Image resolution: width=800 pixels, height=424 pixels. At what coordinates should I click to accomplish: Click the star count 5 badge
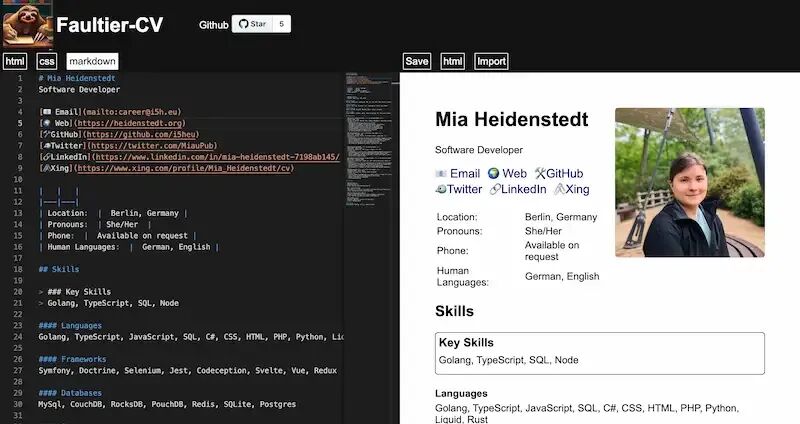[x=282, y=24]
